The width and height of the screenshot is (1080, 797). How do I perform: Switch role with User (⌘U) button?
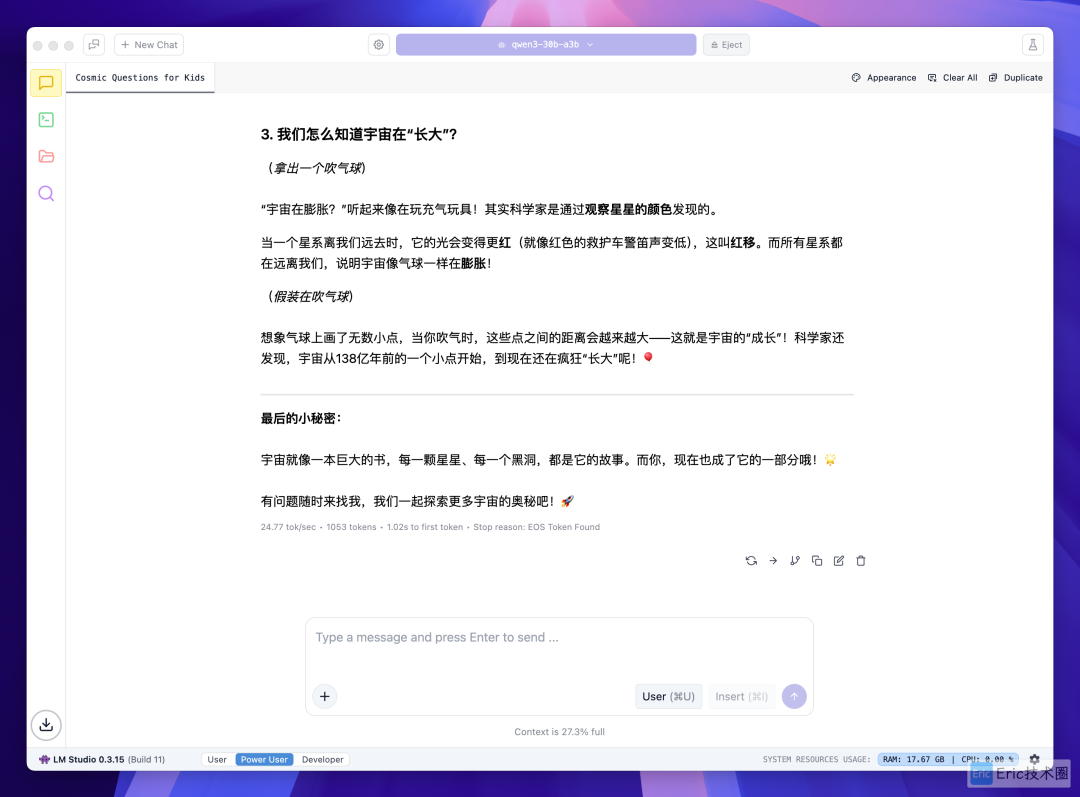click(668, 696)
